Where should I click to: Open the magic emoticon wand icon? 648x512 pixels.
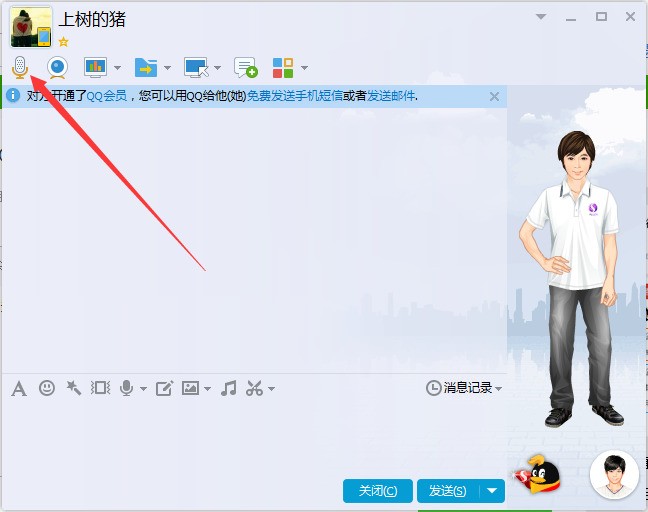click(x=74, y=388)
